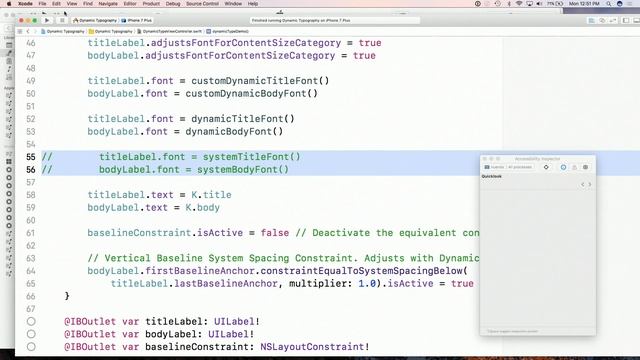Open the Dynamic Typography folder breadcrumb

pos(111,31)
